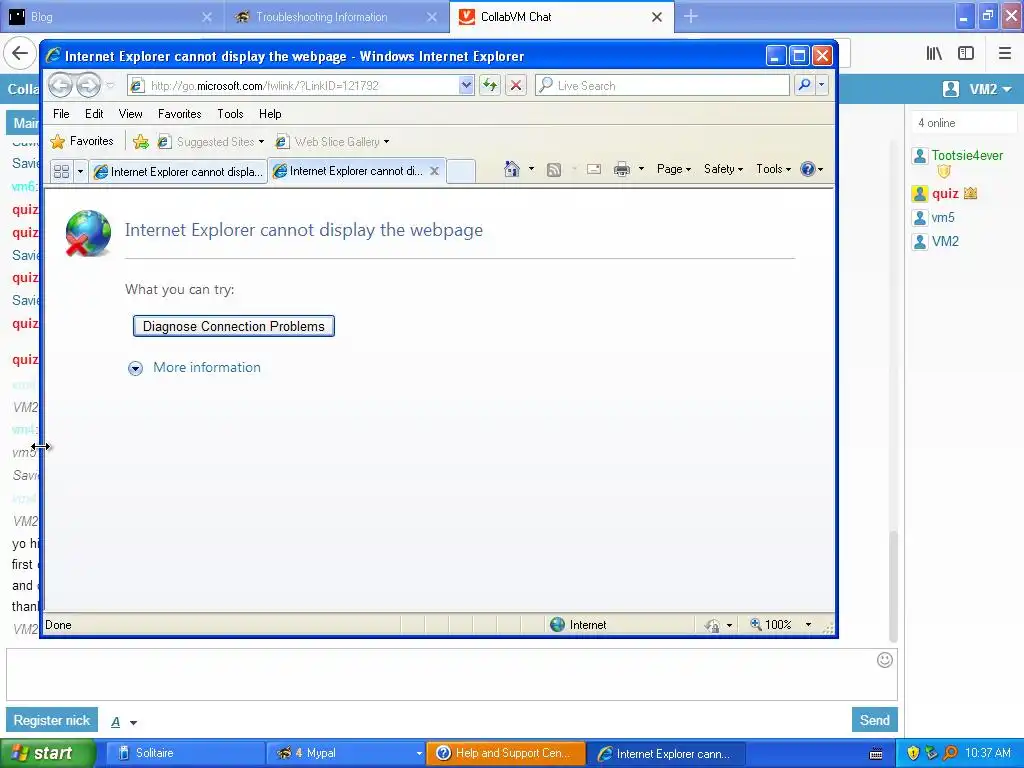Switch to first Internet Explorer tab
Image resolution: width=1024 pixels, height=768 pixels.
pyautogui.click(x=178, y=172)
